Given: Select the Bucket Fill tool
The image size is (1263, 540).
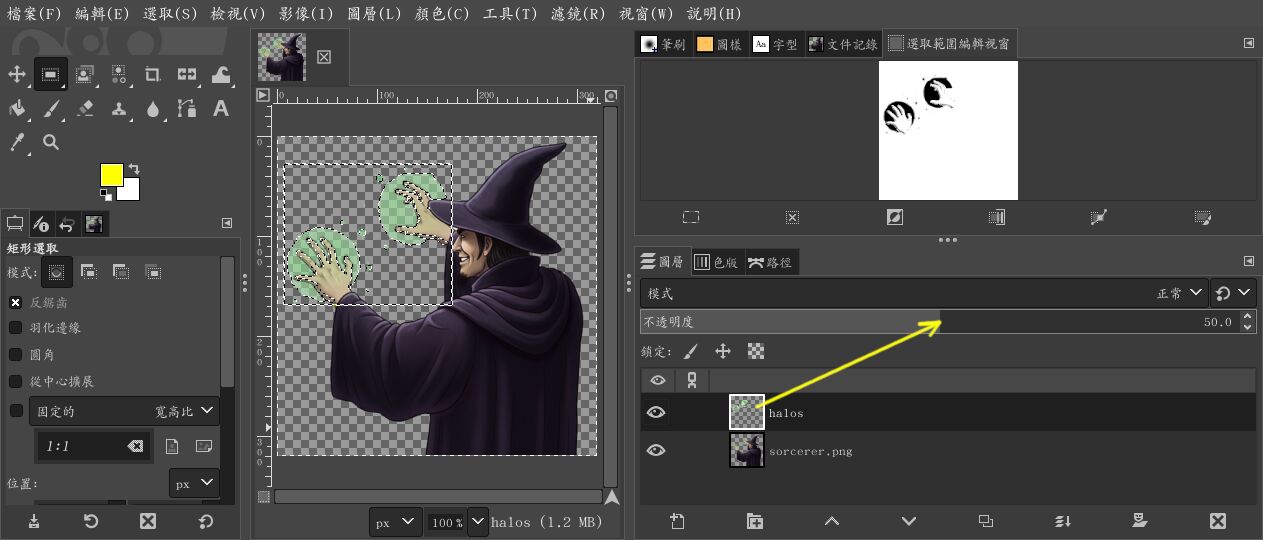Looking at the screenshot, I should click(x=17, y=108).
